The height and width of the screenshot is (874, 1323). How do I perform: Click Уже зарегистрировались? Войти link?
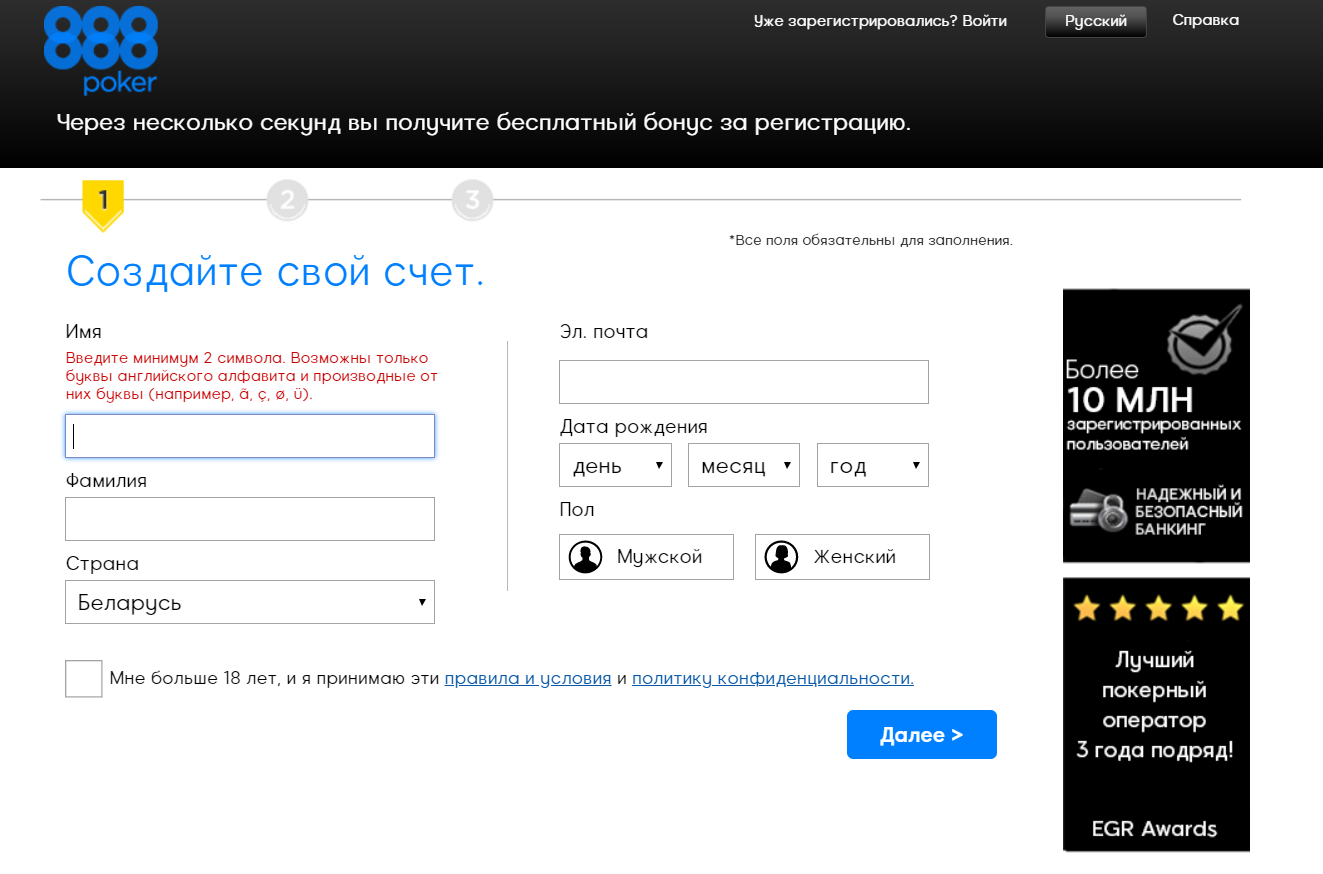point(880,21)
